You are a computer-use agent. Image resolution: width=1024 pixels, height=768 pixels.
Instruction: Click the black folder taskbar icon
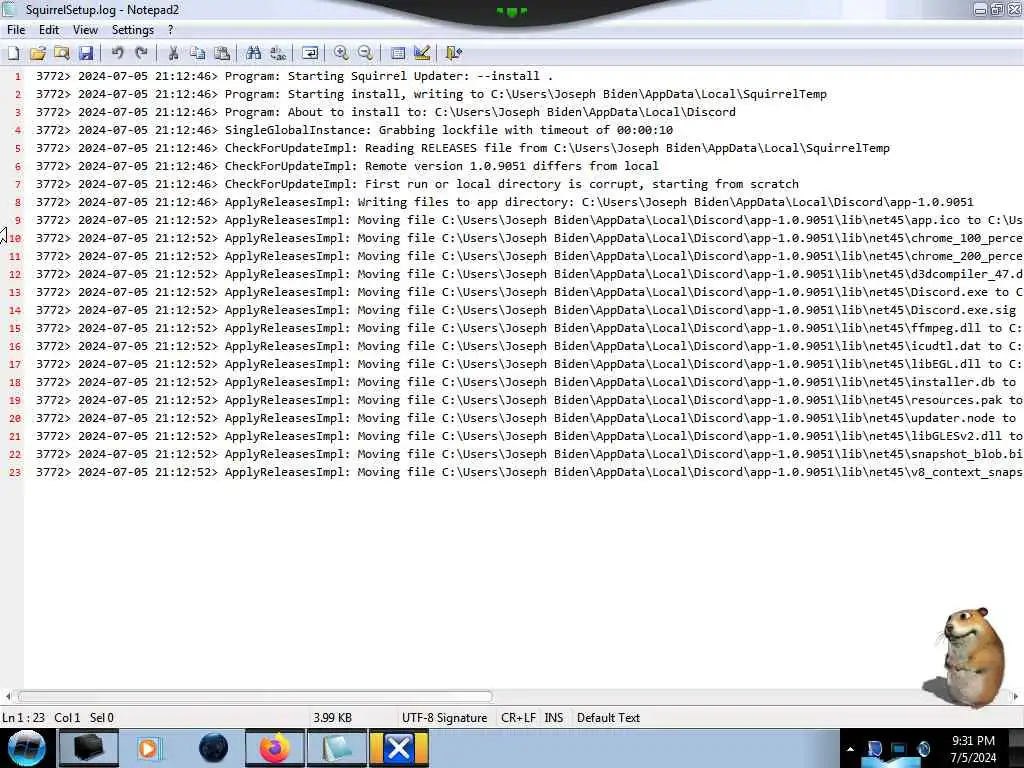[88, 748]
